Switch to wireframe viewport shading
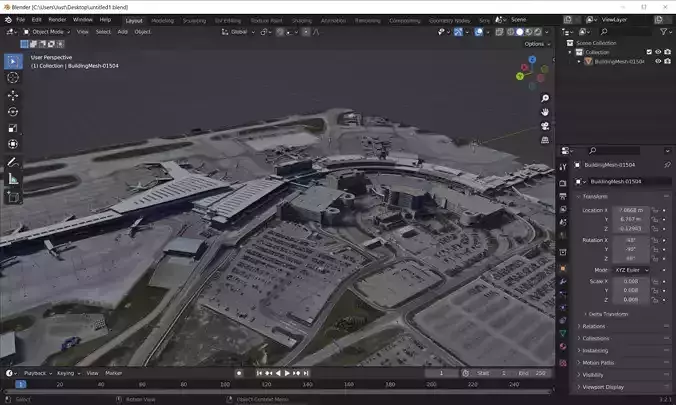 [x=510, y=32]
